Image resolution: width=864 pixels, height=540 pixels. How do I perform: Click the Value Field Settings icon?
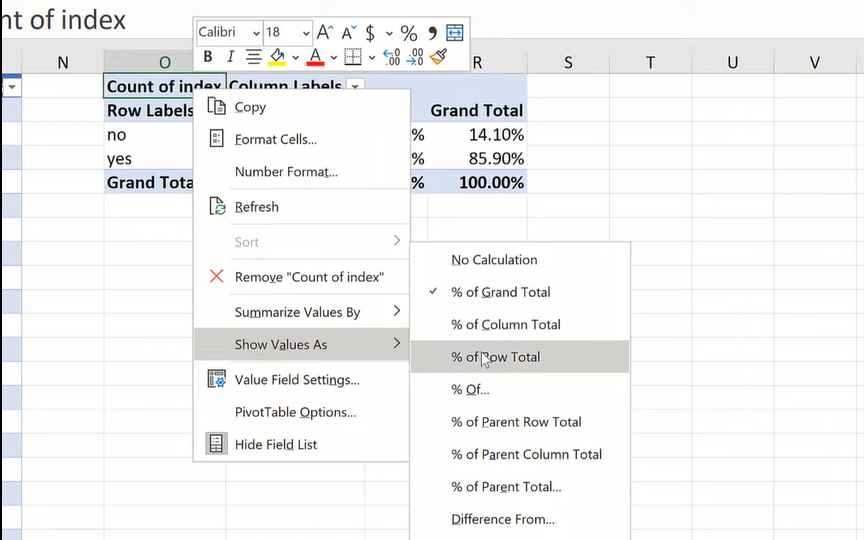(x=216, y=379)
